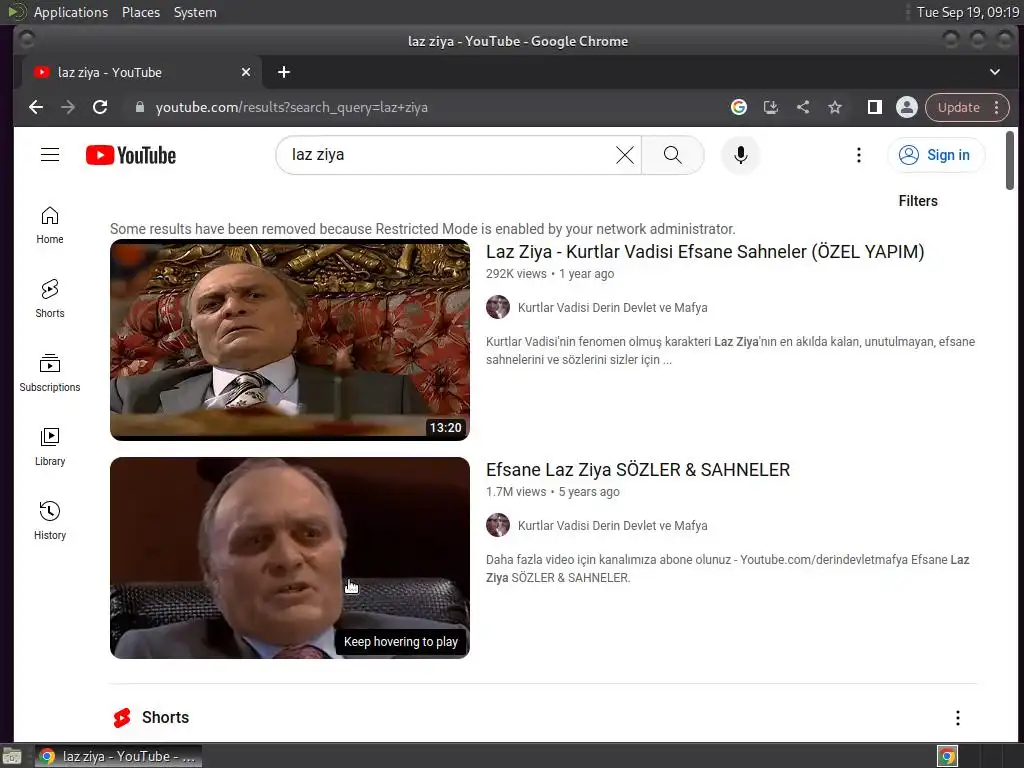Share this page via share icon

803,107
